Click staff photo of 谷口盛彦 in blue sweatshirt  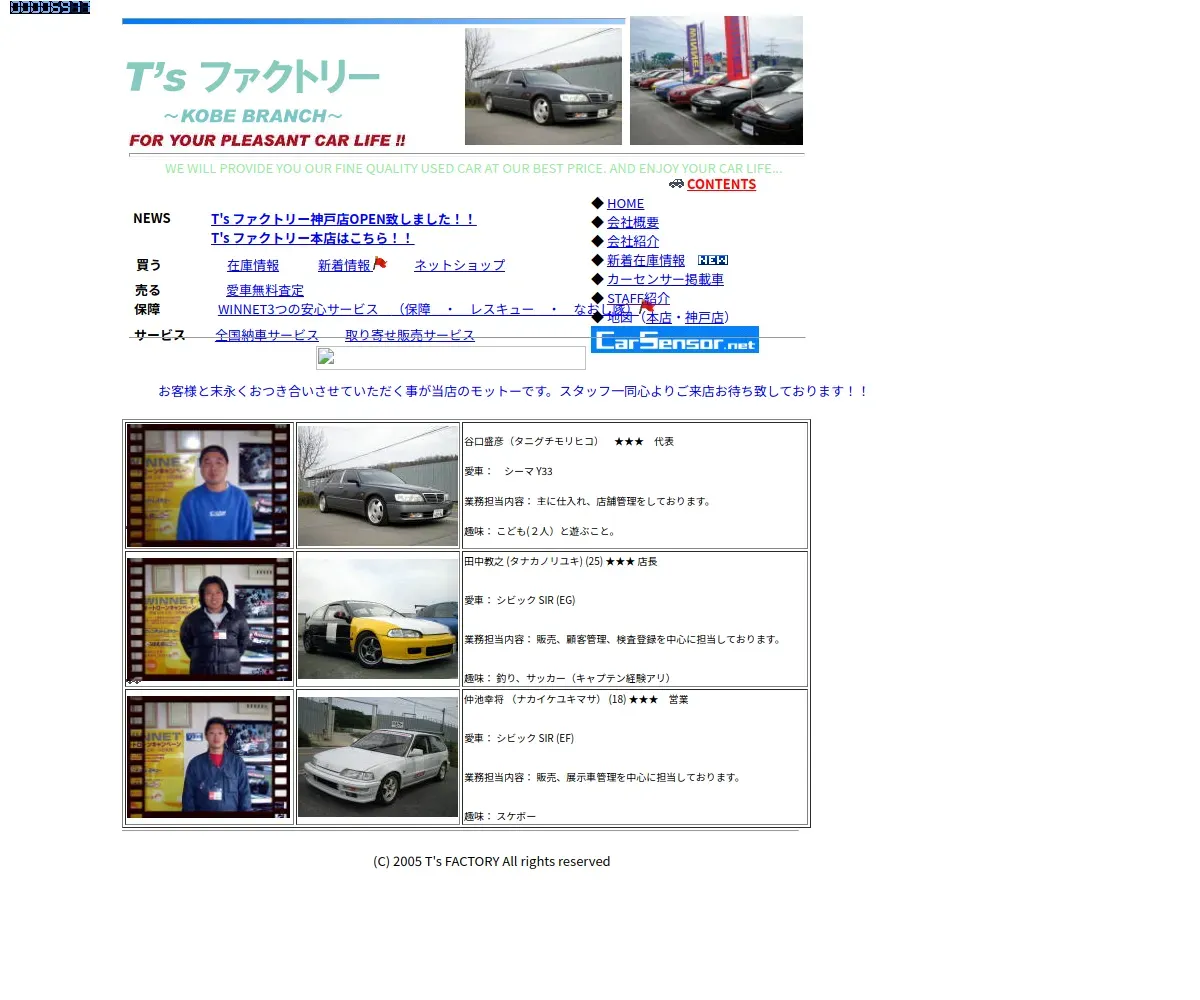tap(209, 485)
